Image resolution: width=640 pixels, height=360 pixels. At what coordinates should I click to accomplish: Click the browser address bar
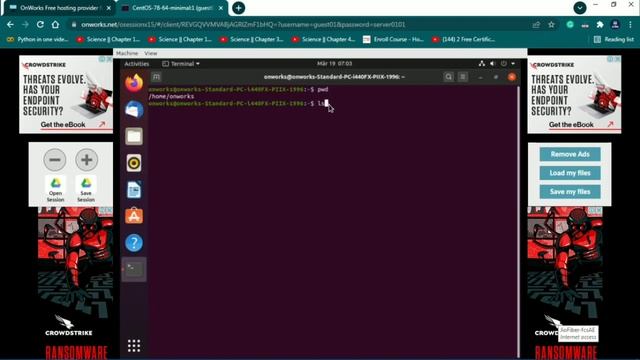[302, 24]
